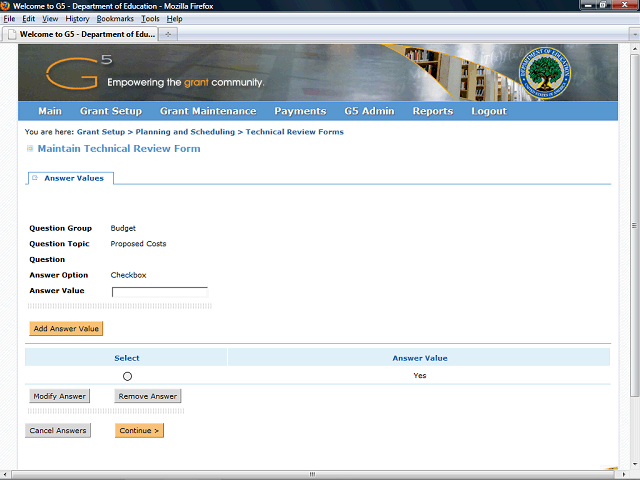Click the Remove Answer button

click(148, 396)
